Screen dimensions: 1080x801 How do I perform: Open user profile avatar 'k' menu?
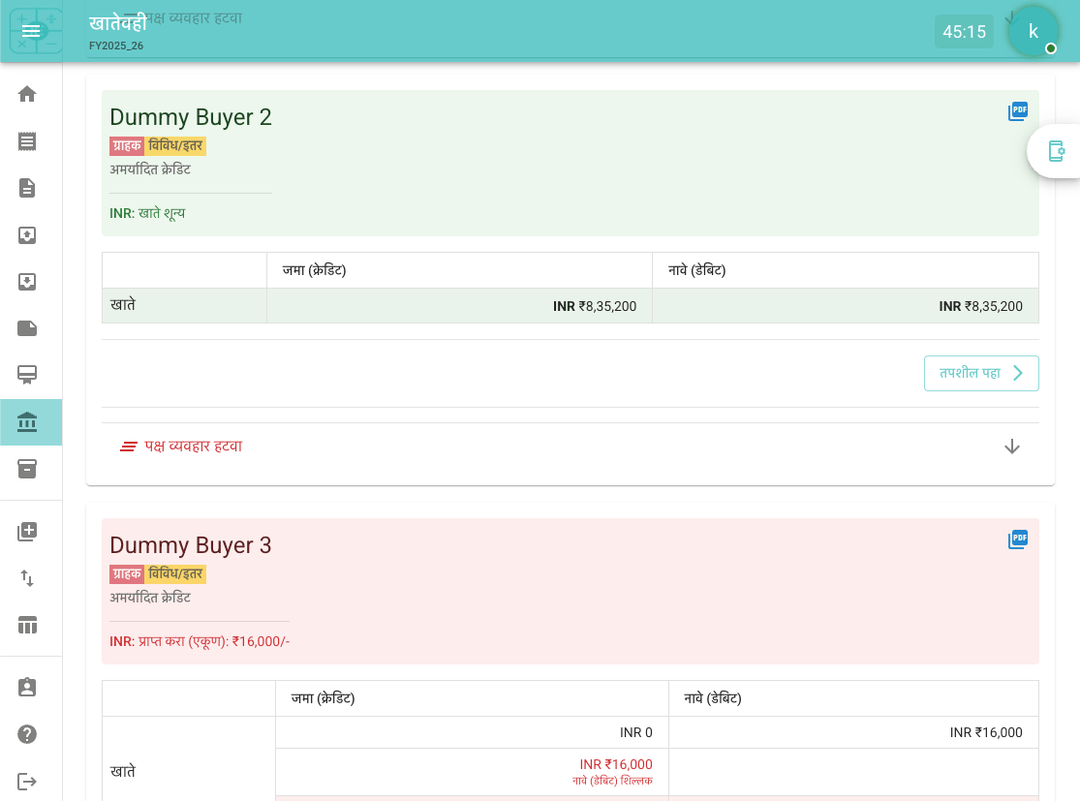[x=1033, y=31]
